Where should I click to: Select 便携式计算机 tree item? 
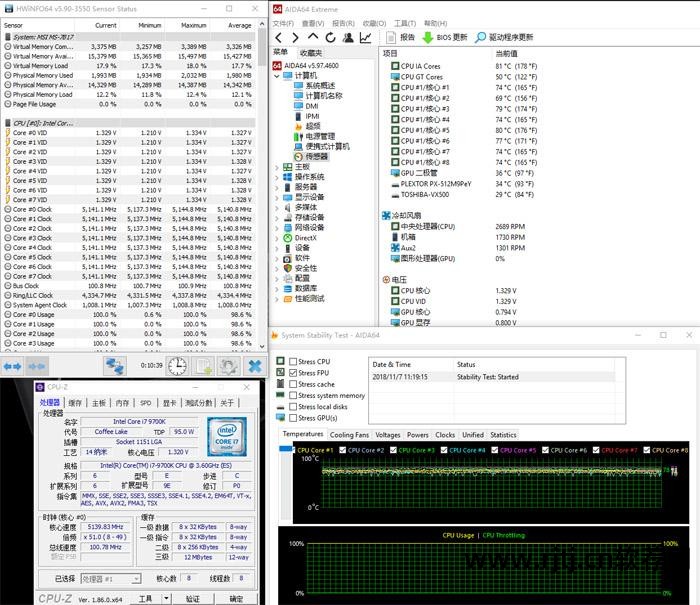pyautogui.click(x=322, y=146)
